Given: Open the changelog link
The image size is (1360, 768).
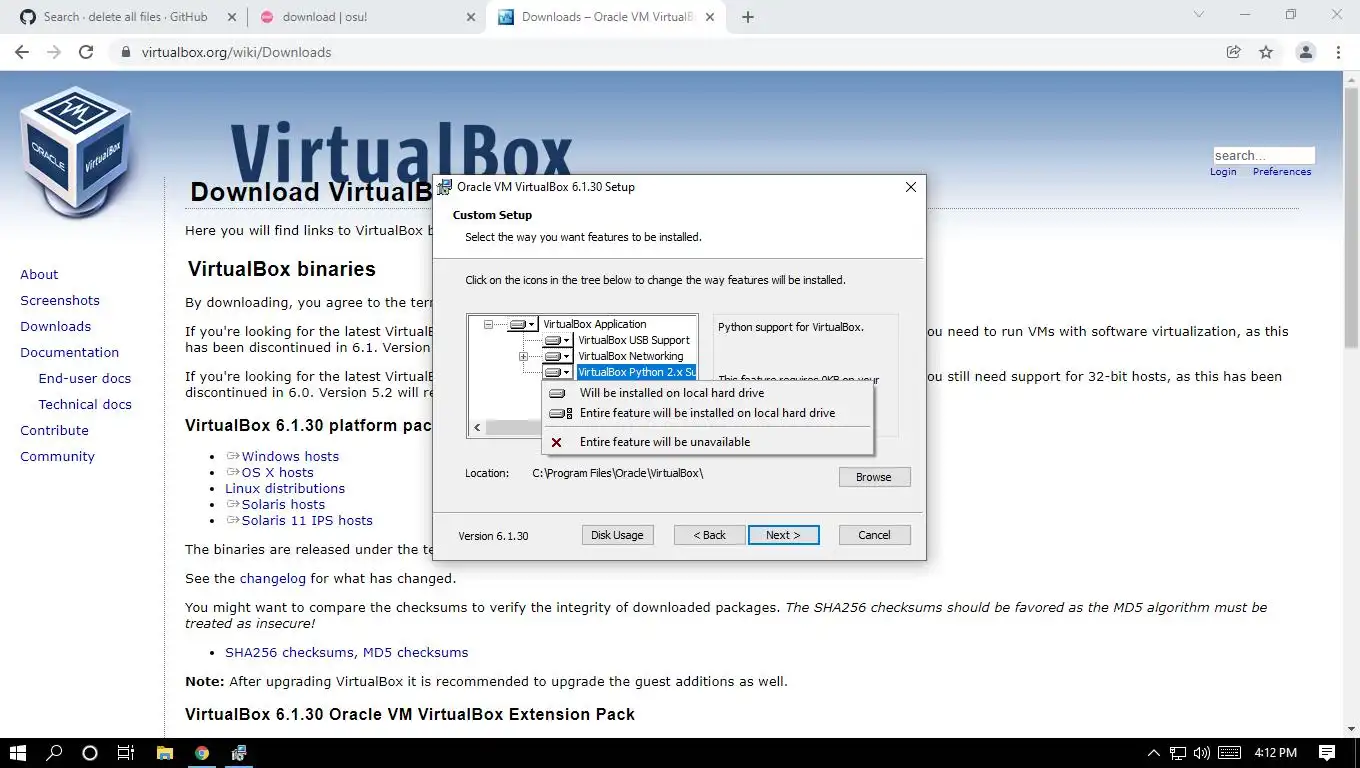Looking at the screenshot, I should click(273, 578).
